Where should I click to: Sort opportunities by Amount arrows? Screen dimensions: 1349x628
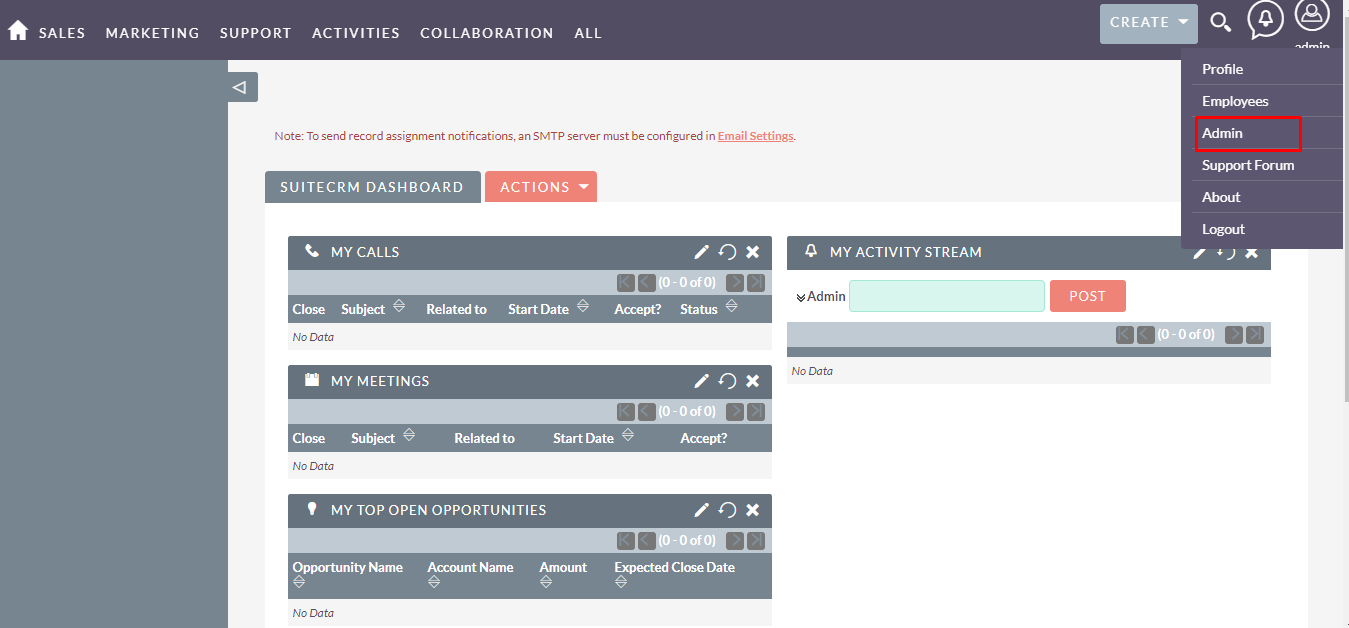(x=546, y=582)
